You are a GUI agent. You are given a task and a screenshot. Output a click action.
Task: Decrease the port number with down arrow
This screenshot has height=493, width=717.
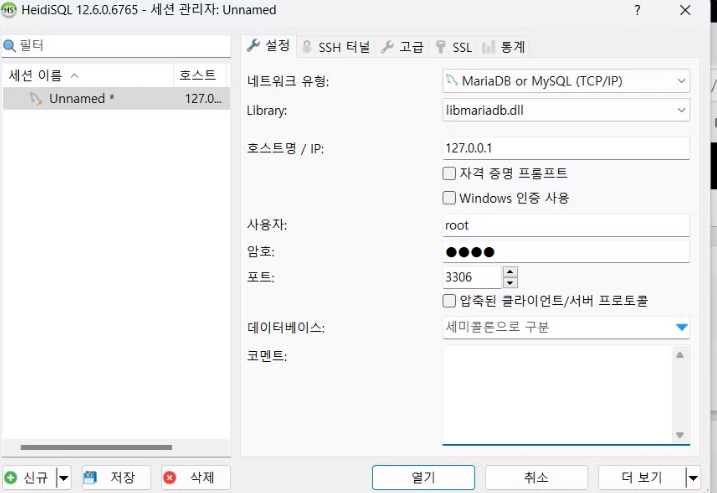click(510, 283)
